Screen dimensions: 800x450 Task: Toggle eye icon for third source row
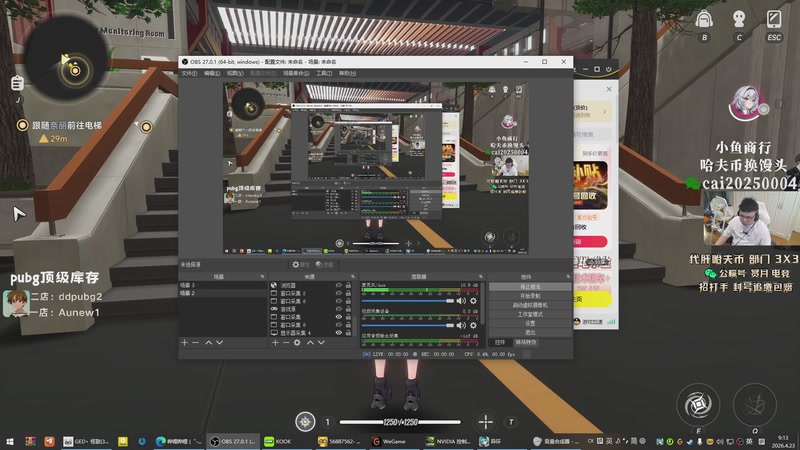(338, 301)
